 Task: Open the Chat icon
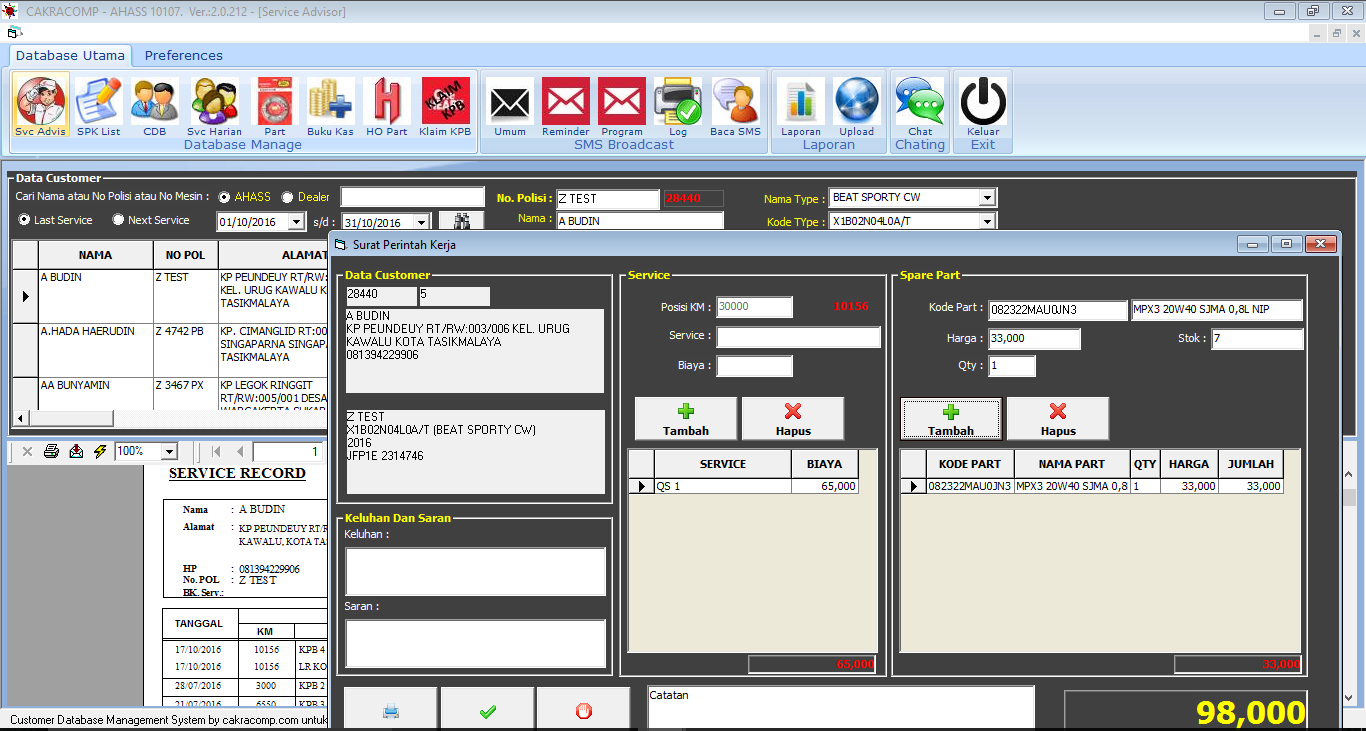[919, 104]
